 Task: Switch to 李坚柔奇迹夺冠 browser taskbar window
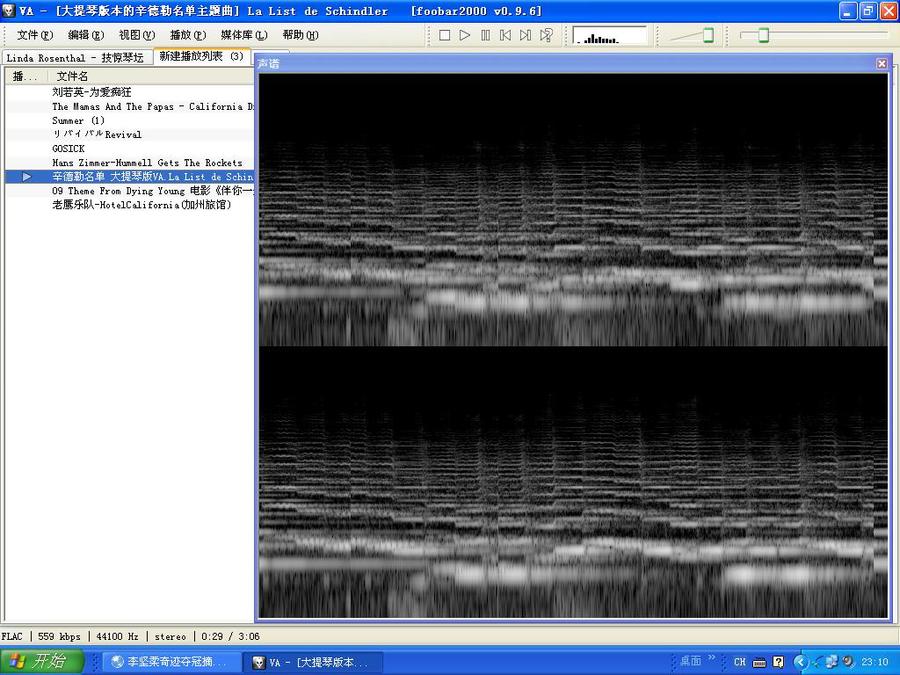tap(172, 662)
